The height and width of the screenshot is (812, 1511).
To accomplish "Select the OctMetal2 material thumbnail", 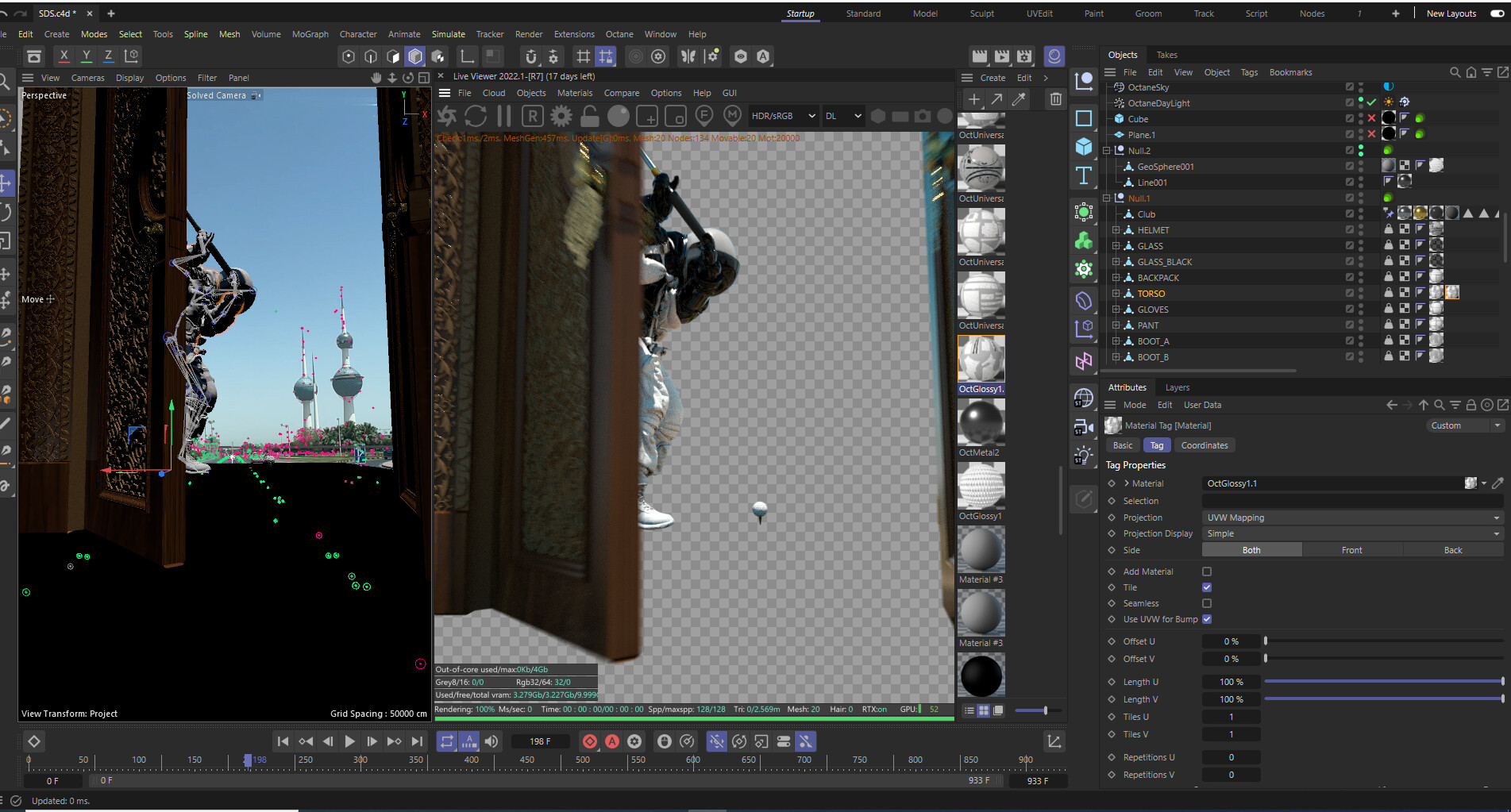I will (x=981, y=423).
